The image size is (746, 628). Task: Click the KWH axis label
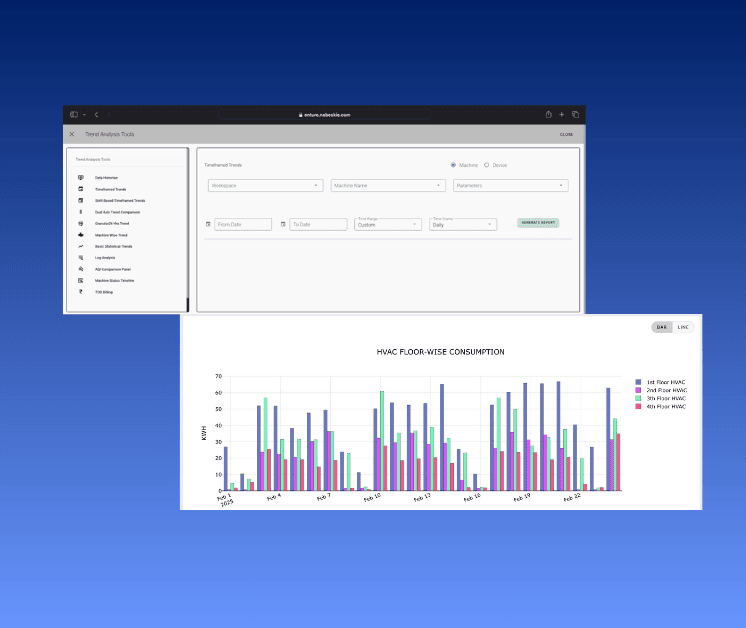(204, 433)
